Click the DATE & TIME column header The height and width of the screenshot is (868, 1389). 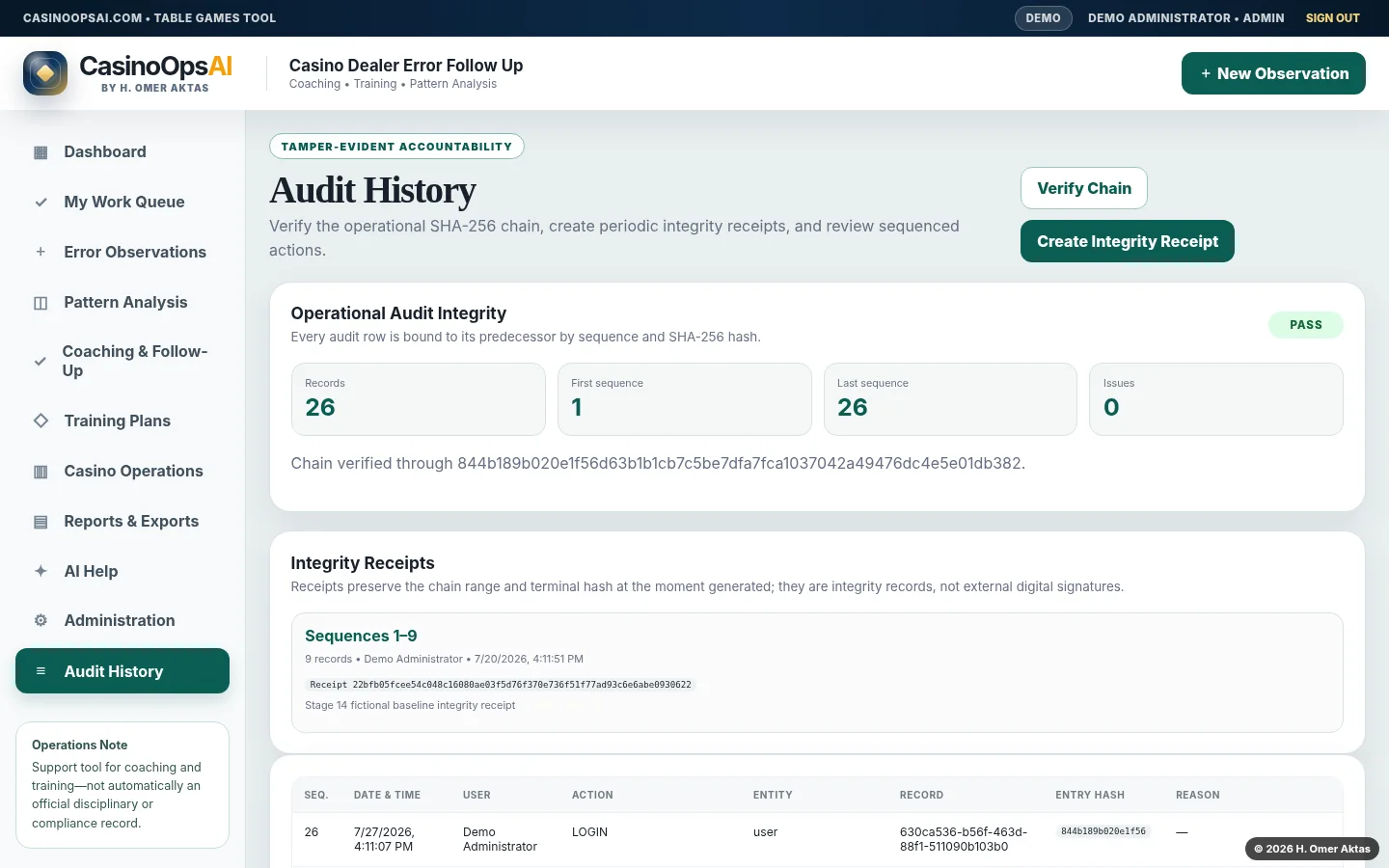387,796
